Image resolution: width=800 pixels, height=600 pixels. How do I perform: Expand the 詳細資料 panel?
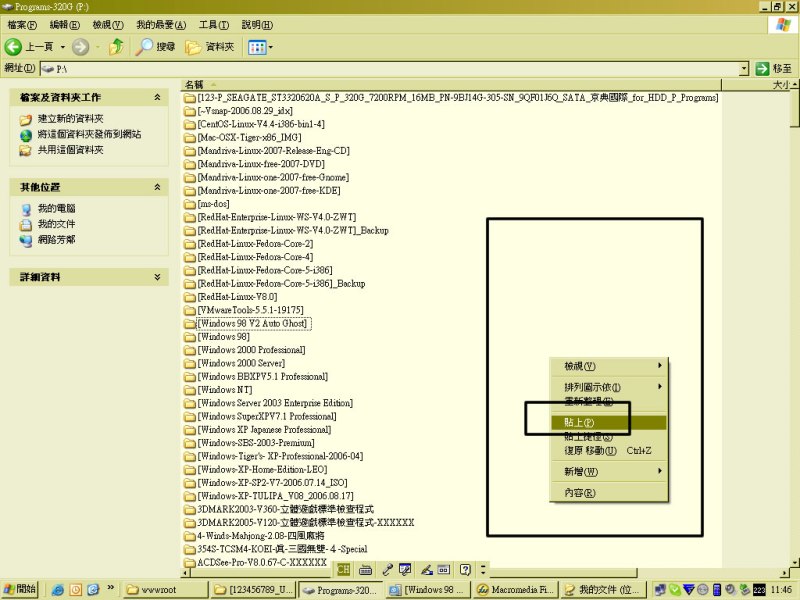pyautogui.click(x=157, y=277)
